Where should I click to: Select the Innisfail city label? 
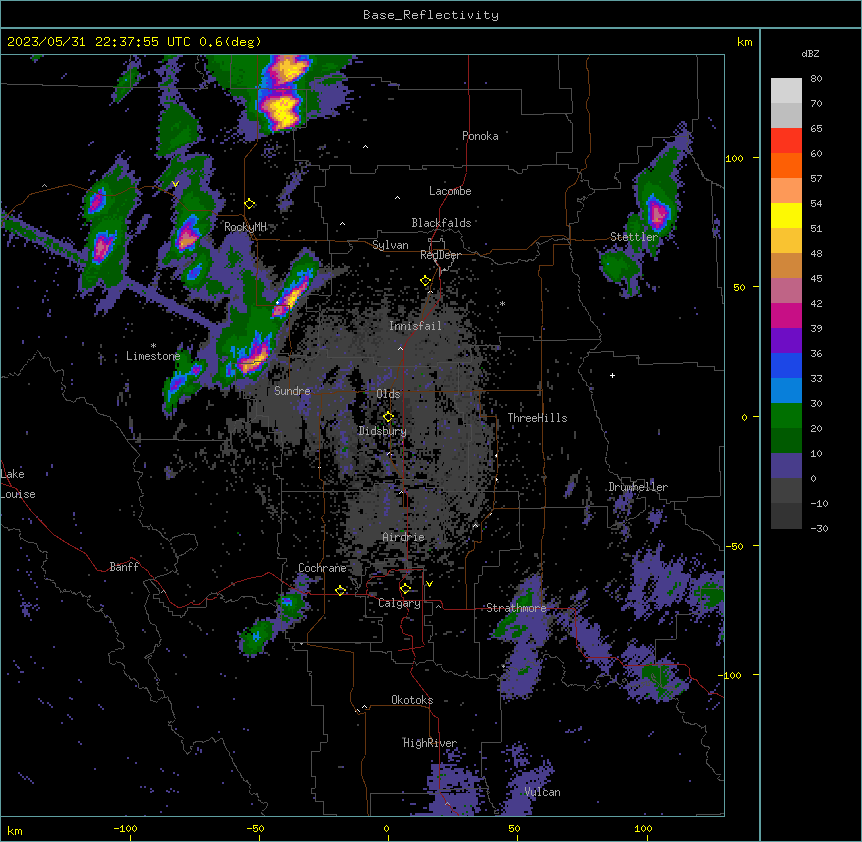tap(415, 326)
